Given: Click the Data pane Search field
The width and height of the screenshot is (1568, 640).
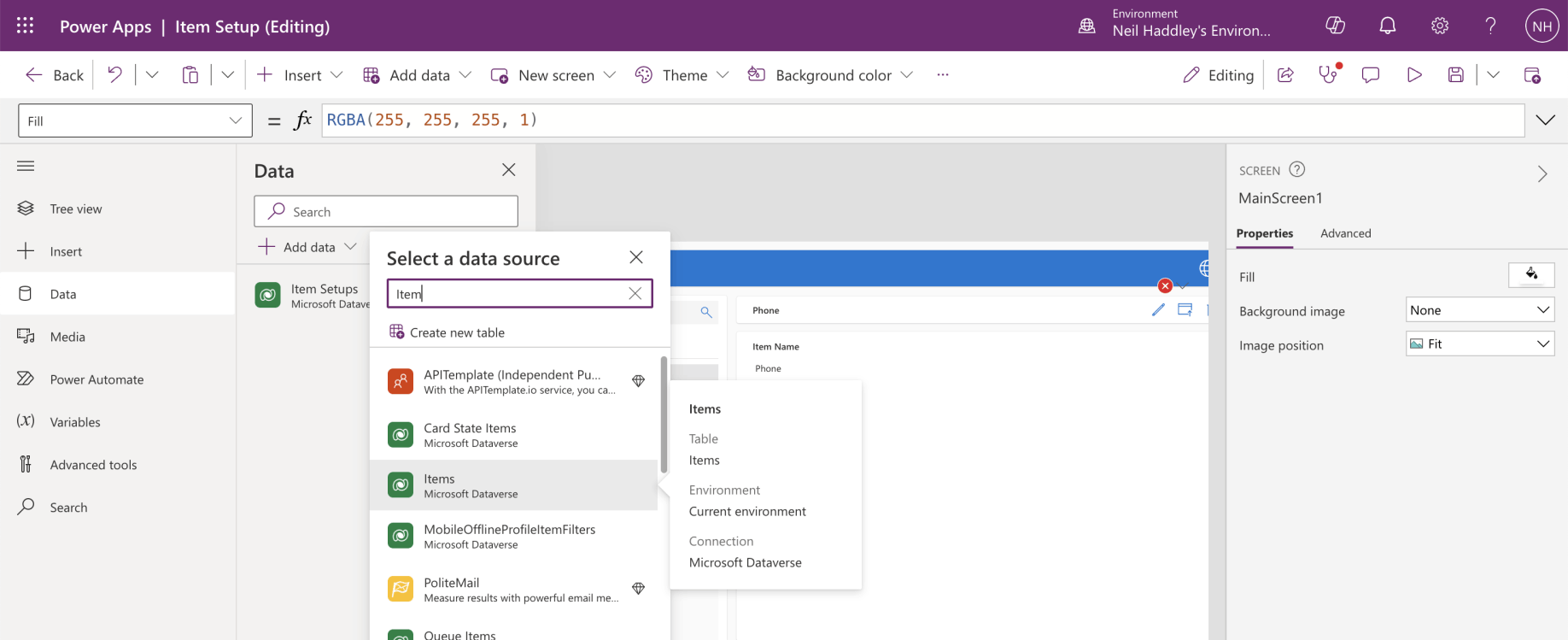Looking at the screenshot, I should tap(386, 211).
